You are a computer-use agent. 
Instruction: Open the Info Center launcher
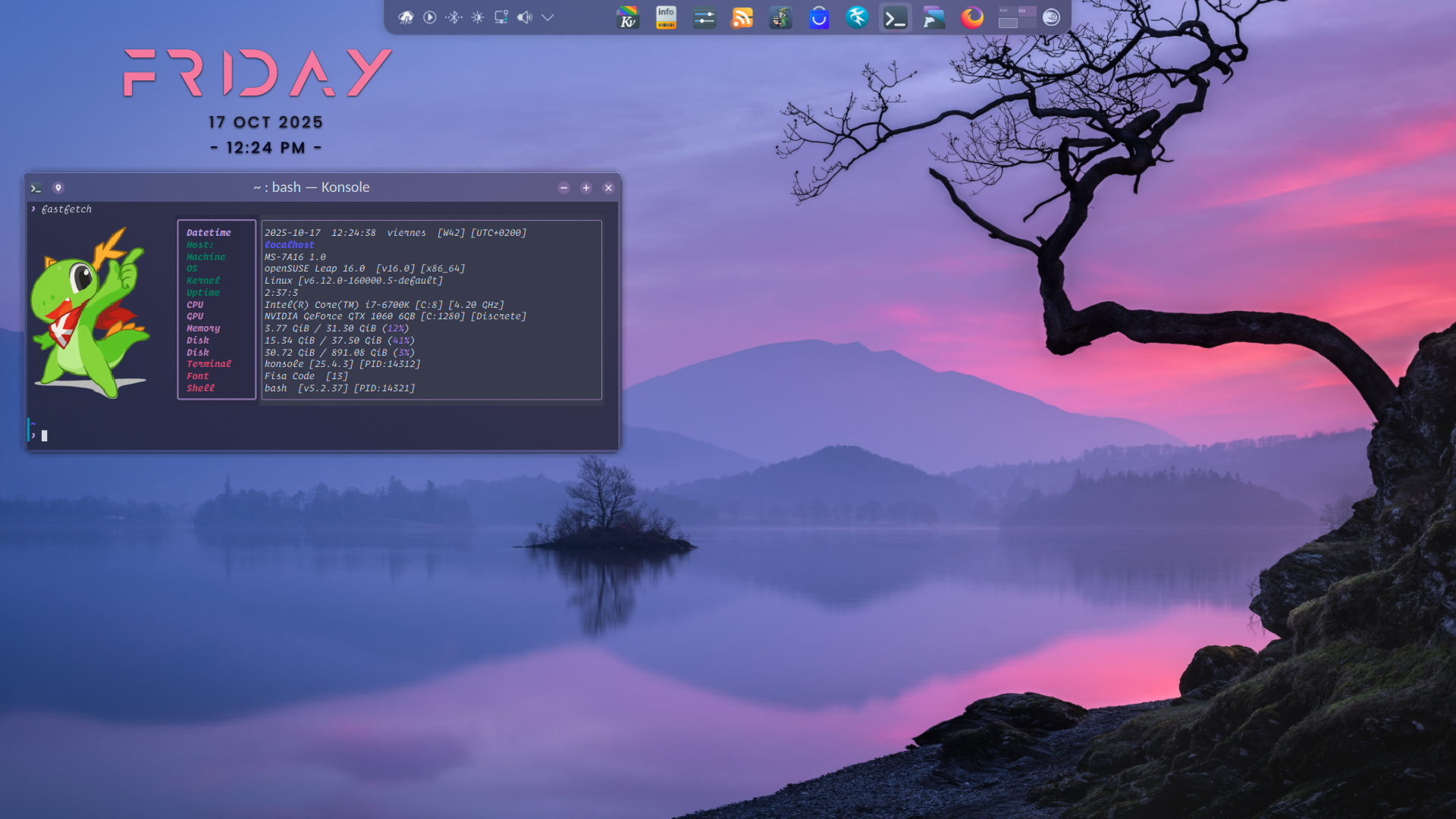coord(666,17)
